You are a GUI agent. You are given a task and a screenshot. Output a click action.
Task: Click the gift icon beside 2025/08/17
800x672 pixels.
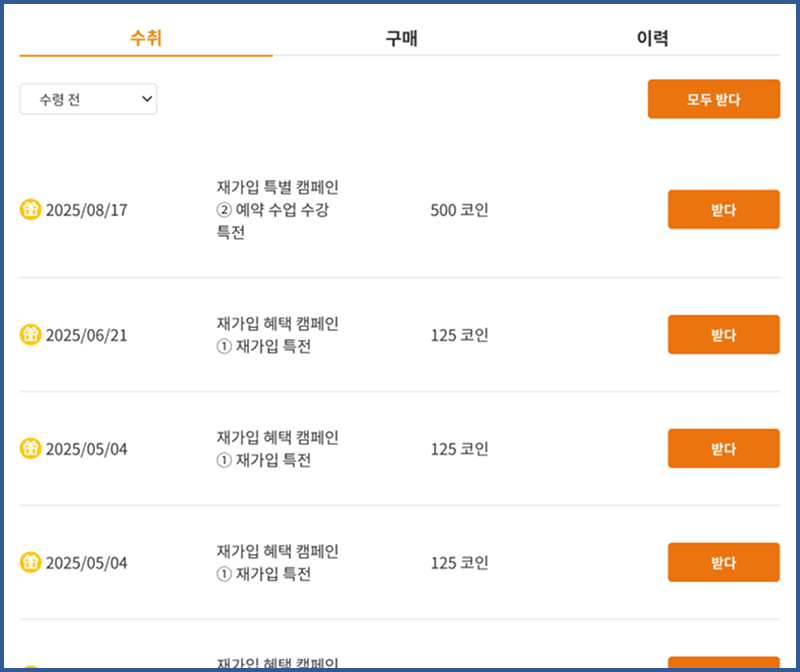[x=31, y=210]
